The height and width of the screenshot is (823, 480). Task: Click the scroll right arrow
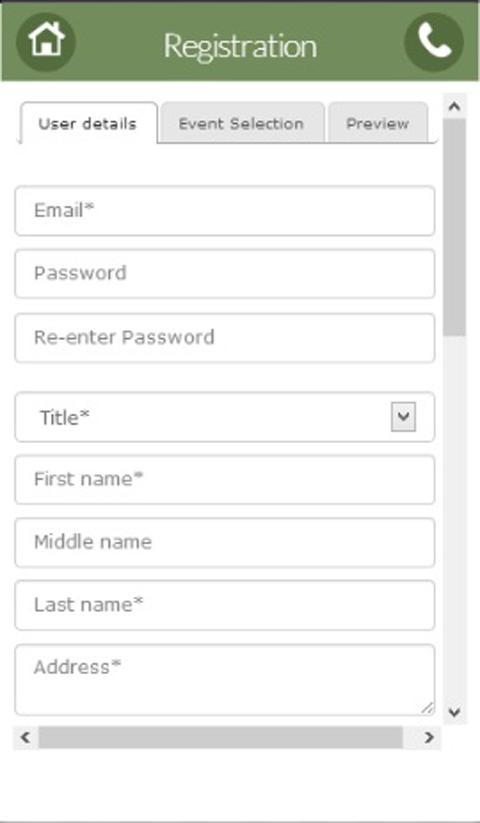[x=429, y=737]
